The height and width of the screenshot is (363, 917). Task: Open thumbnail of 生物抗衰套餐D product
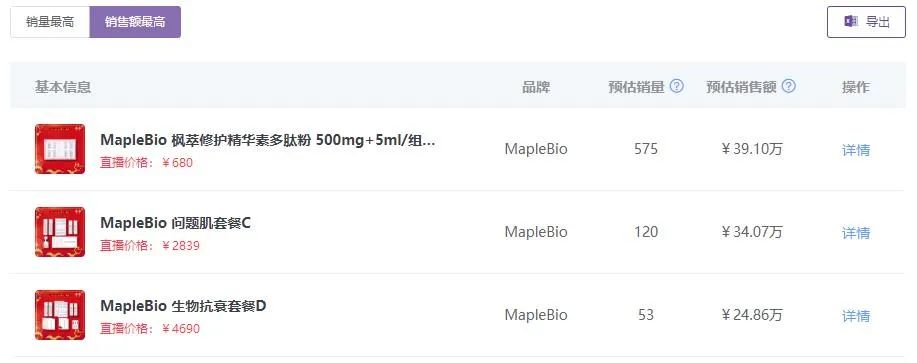[x=60, y=314]
